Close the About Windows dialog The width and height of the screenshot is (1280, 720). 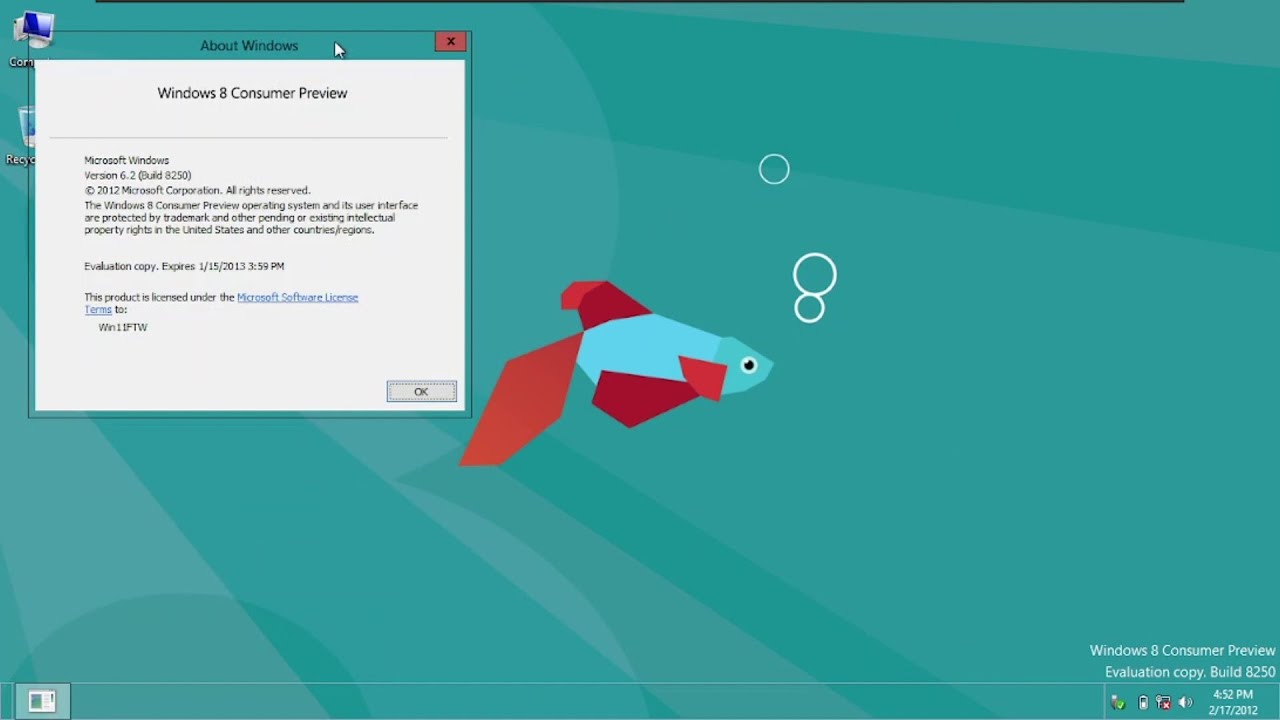[x=450, y=42]
